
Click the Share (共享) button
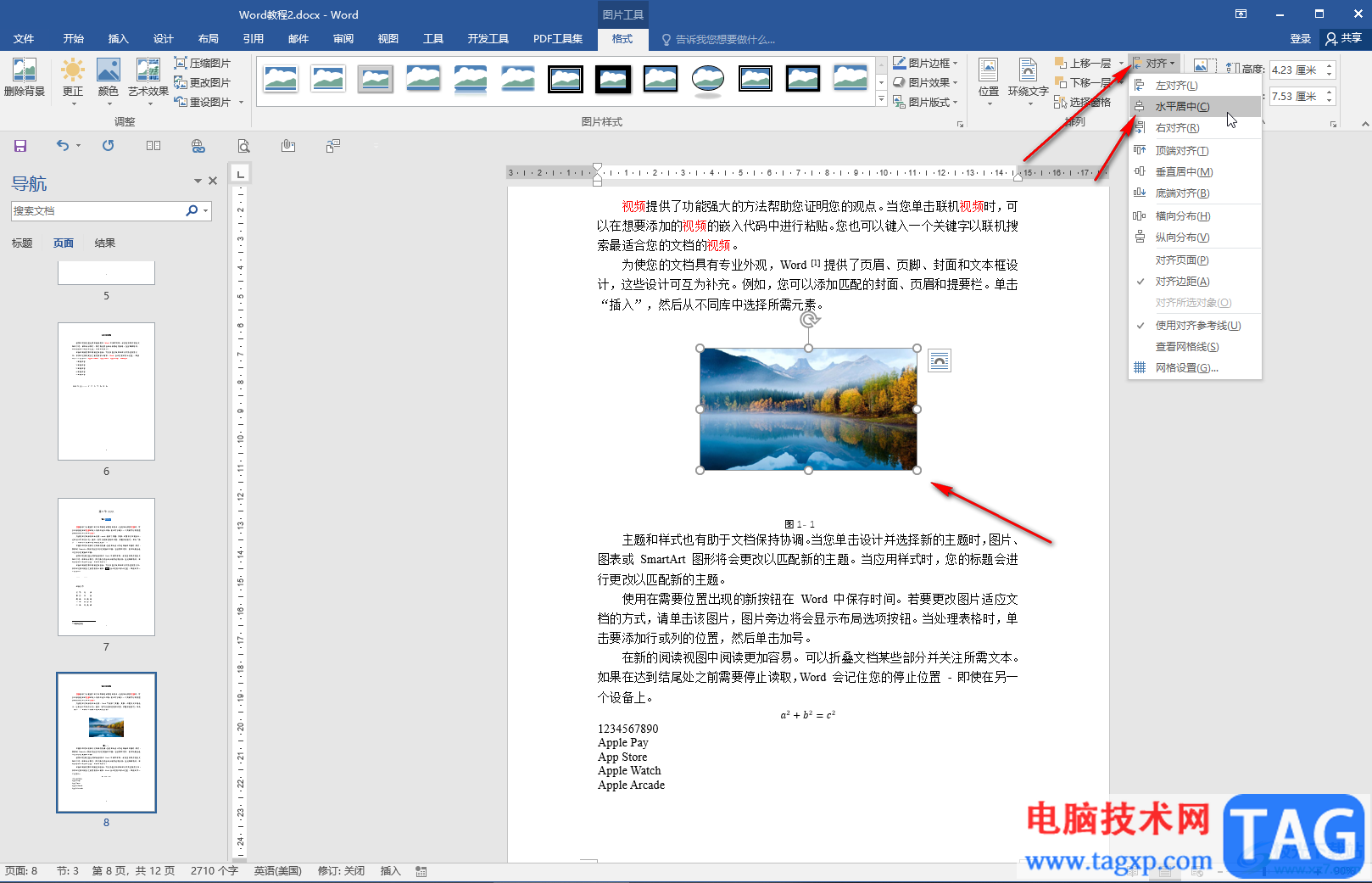pyautogui.click(x=1344, y=39)
